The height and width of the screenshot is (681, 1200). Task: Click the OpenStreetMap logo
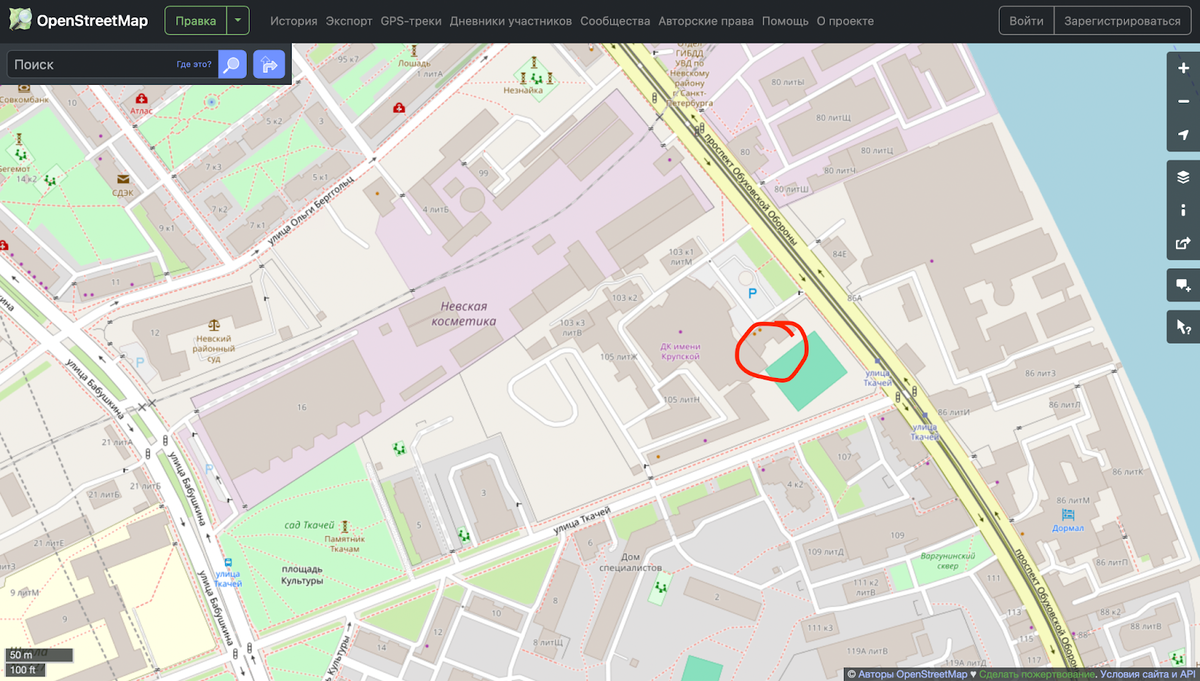(76, 20)
